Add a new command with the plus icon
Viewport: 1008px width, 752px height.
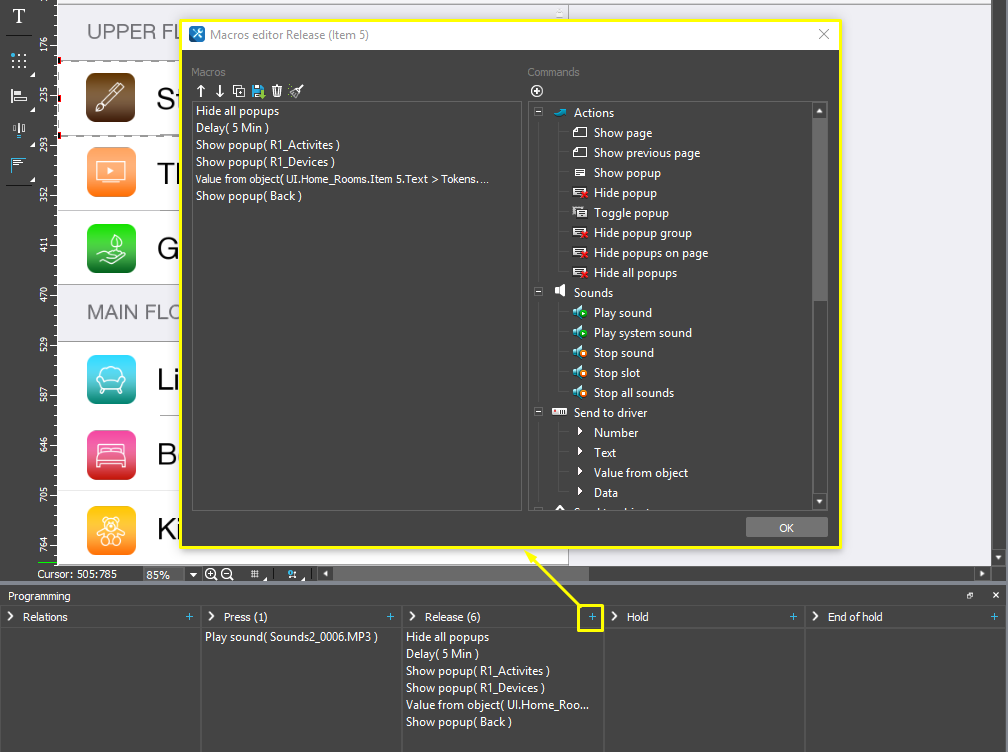[x=537, y=90]
